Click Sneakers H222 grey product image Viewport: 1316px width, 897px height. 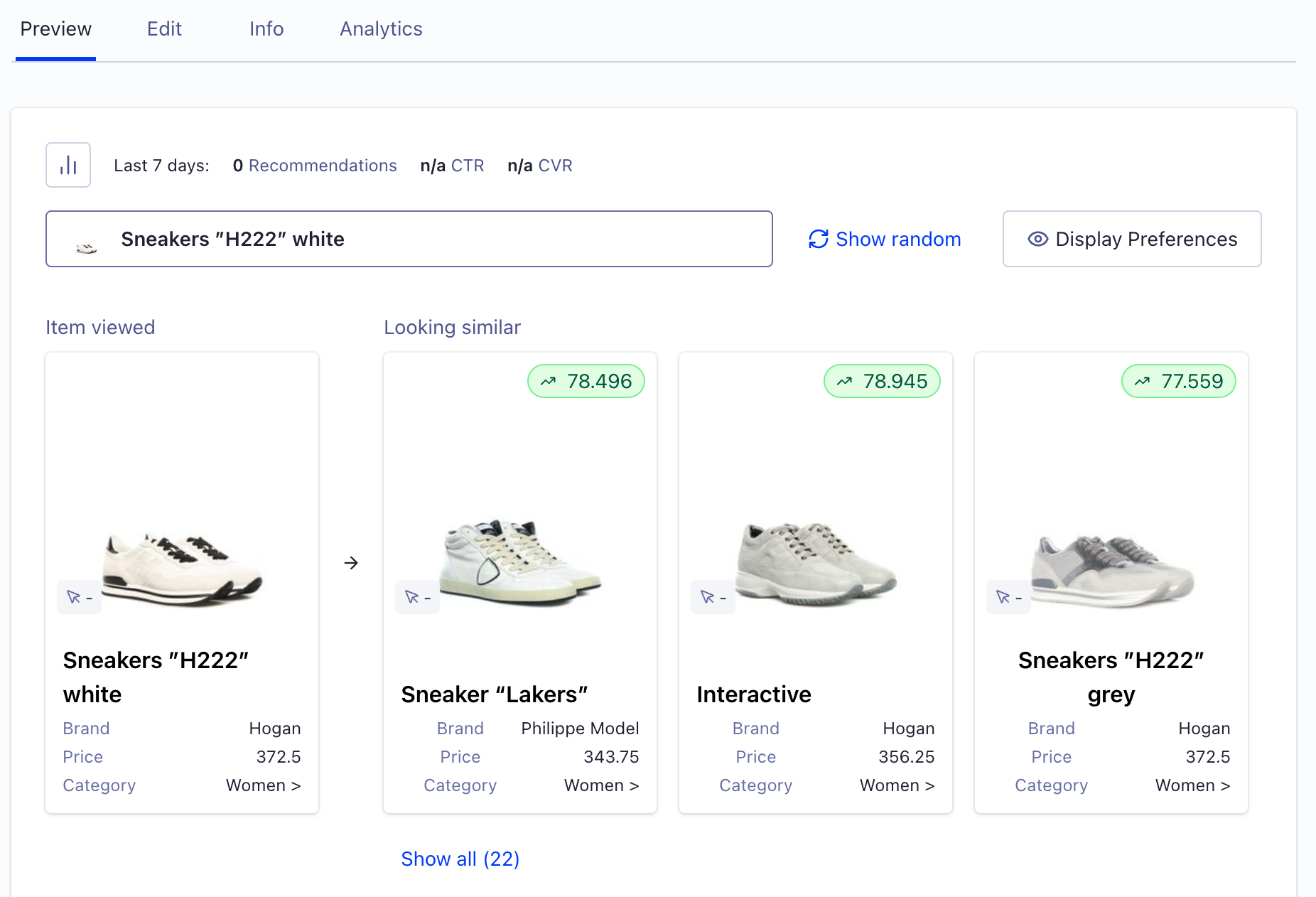click(x=1112, y=571)
